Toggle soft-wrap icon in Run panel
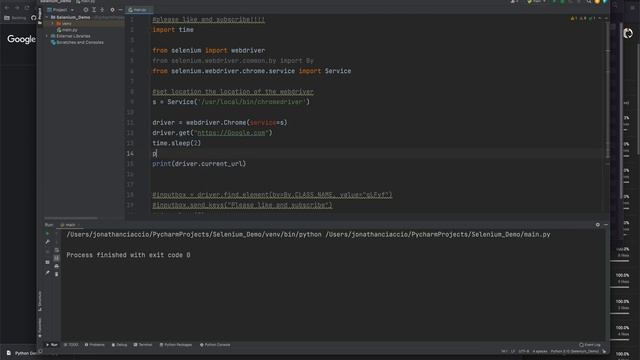The height and width of the screenshot is (360, 640). [56, 250]
